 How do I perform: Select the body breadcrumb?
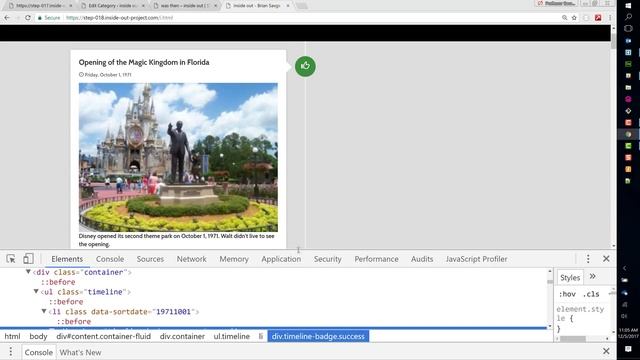click(x=38, y=336)
